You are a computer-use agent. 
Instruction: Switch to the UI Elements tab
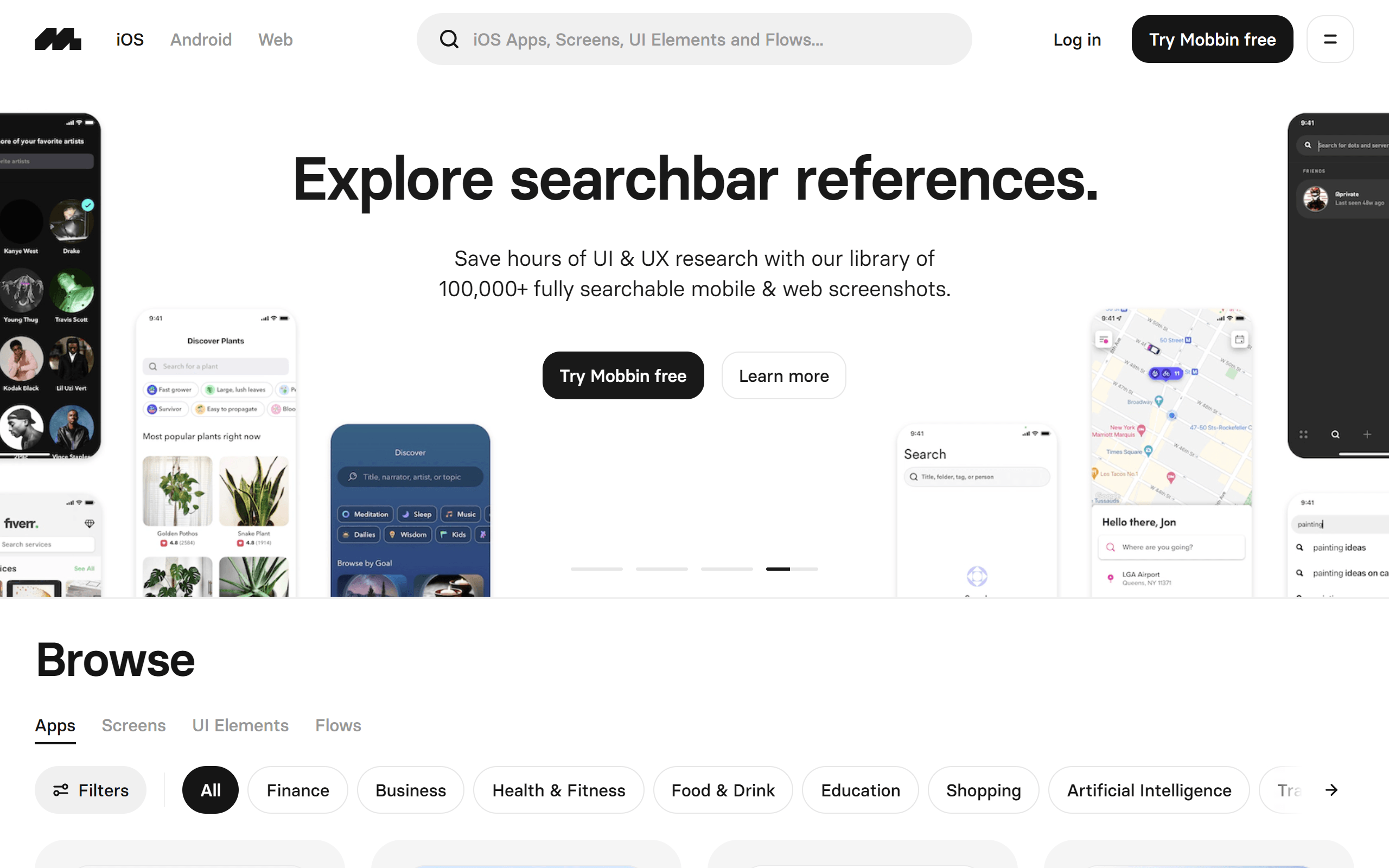pyautogui.click(x=240, y=725)
